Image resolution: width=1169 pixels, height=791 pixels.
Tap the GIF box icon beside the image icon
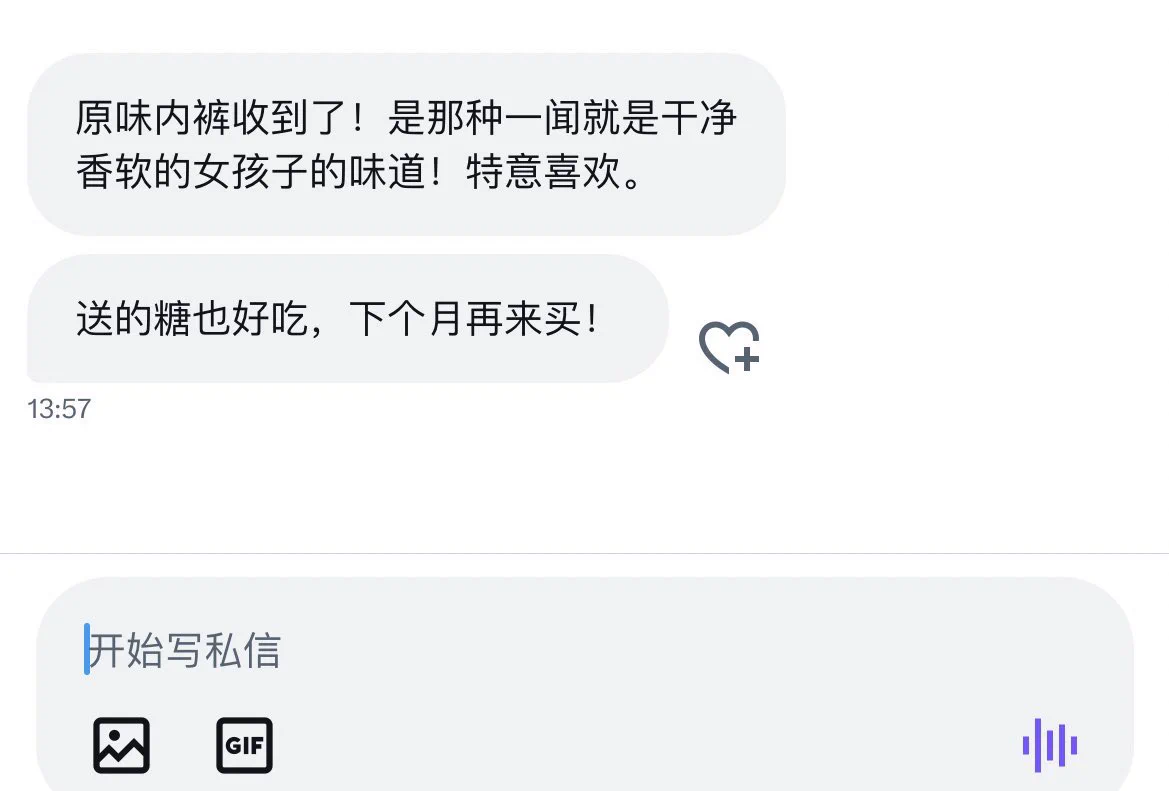[x=245, y=745]
